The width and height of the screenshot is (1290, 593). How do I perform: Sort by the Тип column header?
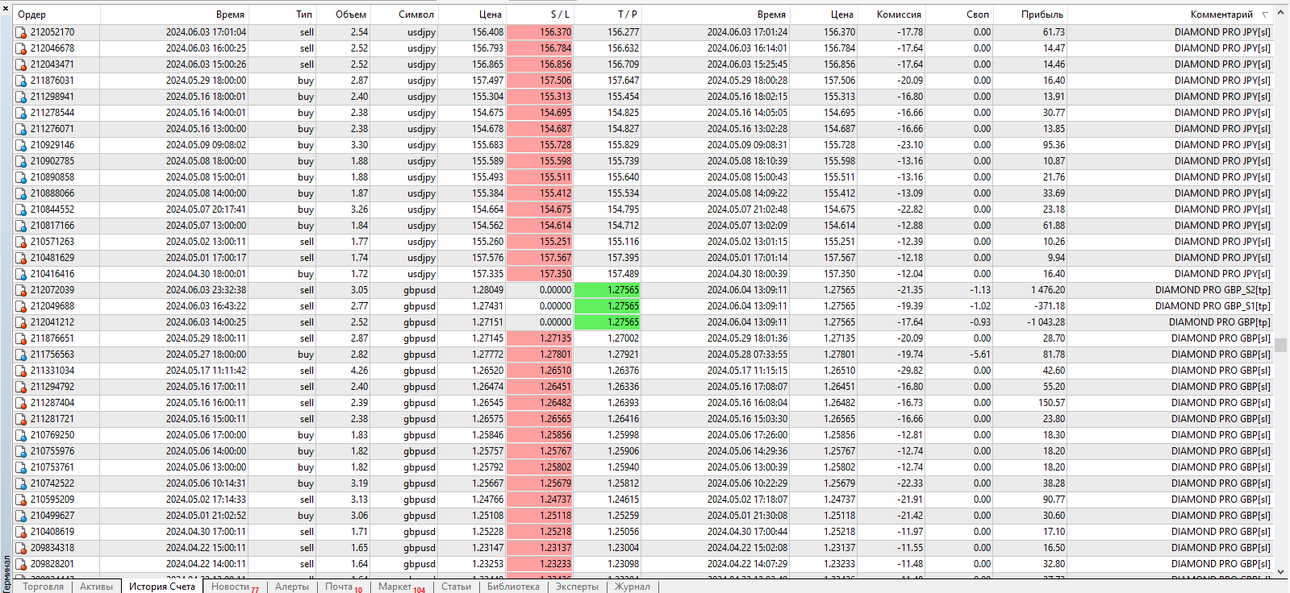click(283, 15)
